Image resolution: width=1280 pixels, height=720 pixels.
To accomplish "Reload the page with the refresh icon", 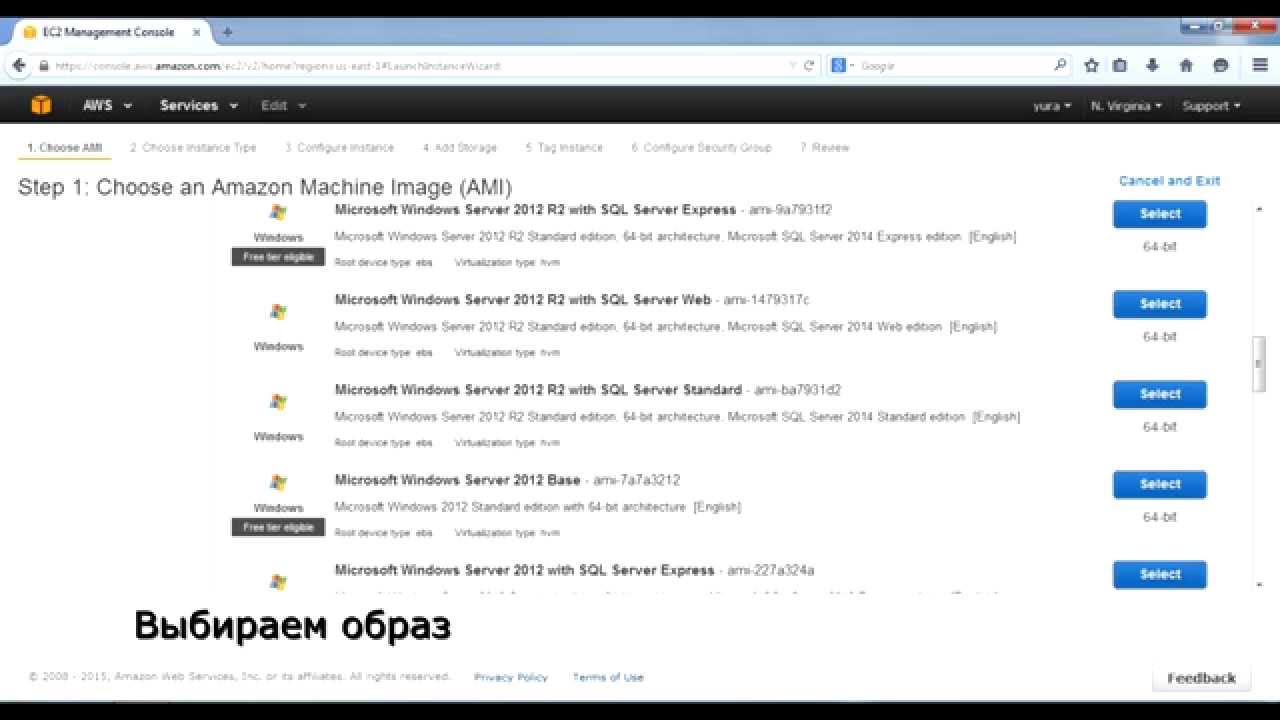I will (809, 65).
